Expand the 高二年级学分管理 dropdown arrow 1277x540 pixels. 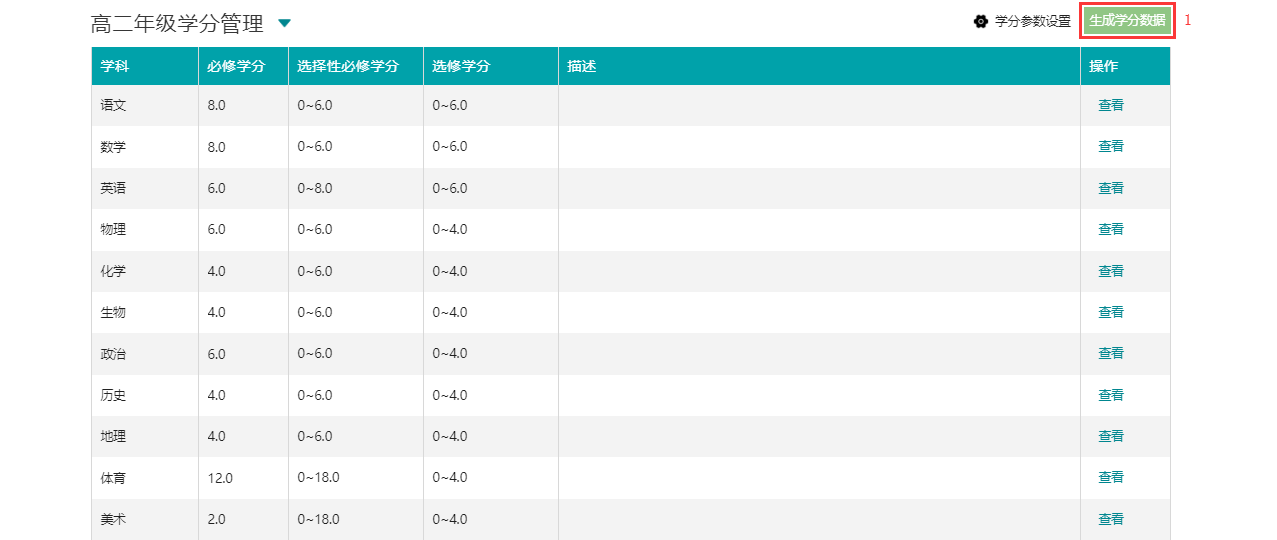[284, 23]
